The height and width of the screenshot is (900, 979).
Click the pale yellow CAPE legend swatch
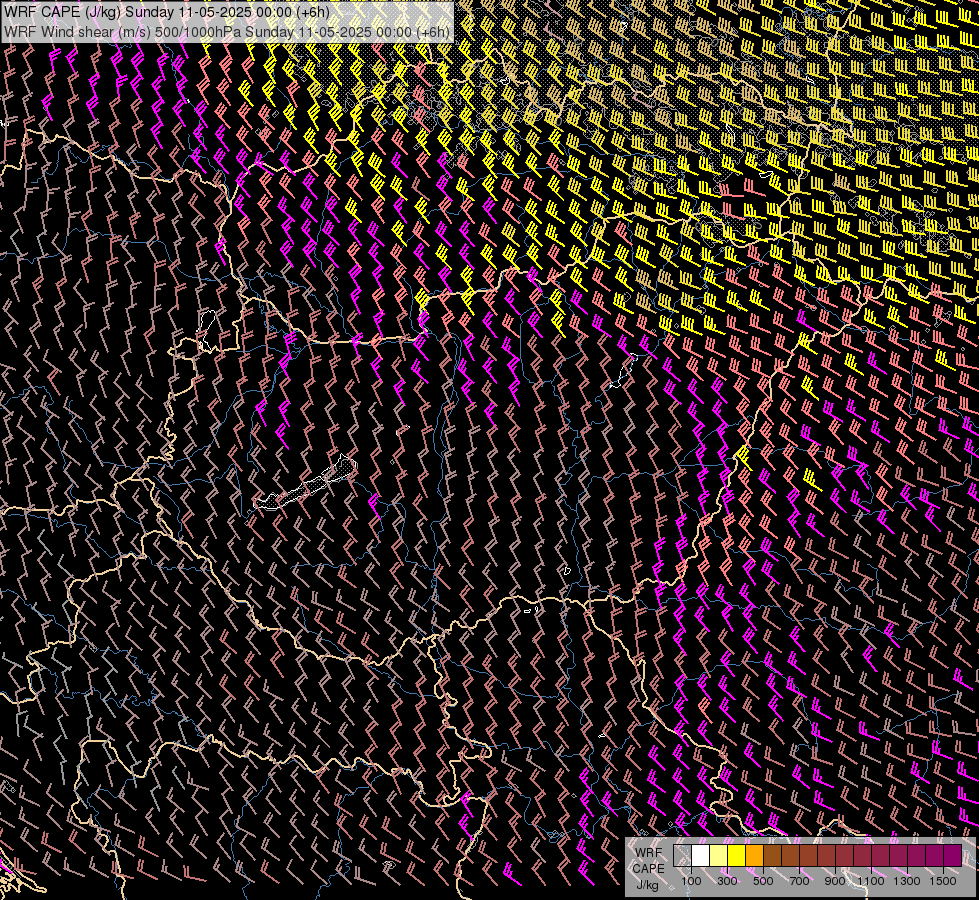click(719, 856)
